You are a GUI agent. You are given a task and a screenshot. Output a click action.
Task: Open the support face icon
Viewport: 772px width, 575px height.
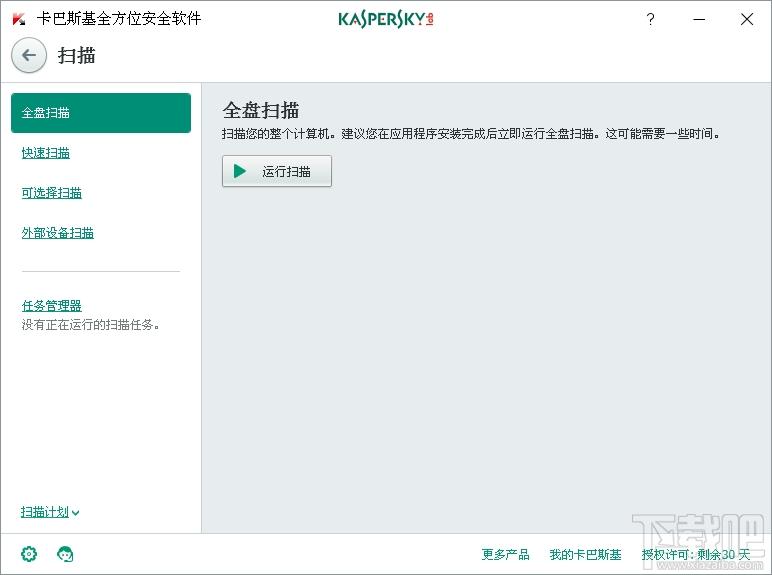point(65,554)
